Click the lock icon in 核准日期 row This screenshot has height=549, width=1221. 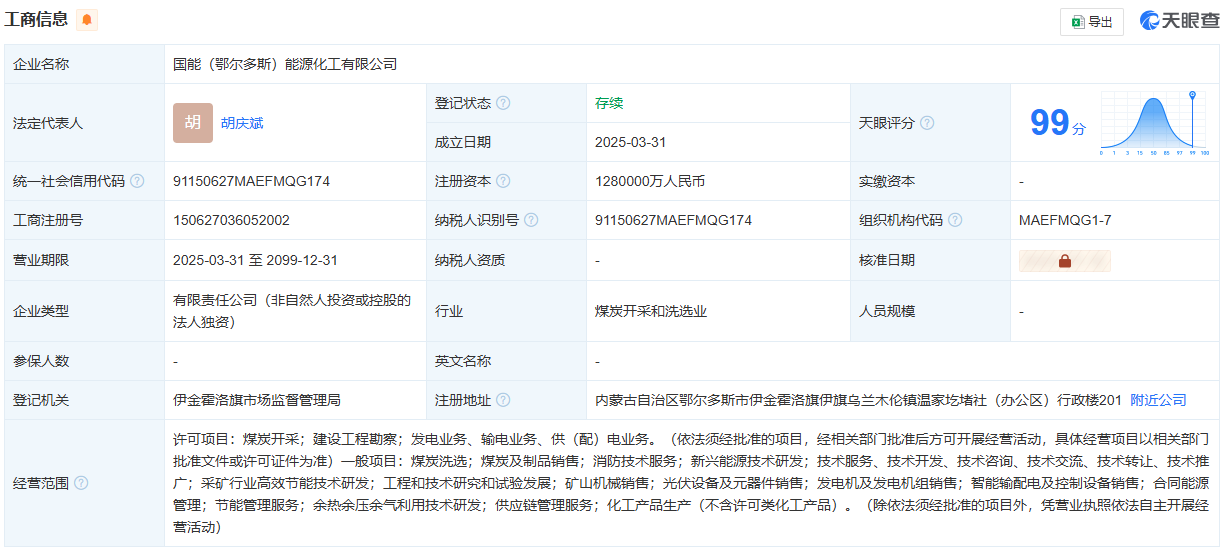point(1064,261)
